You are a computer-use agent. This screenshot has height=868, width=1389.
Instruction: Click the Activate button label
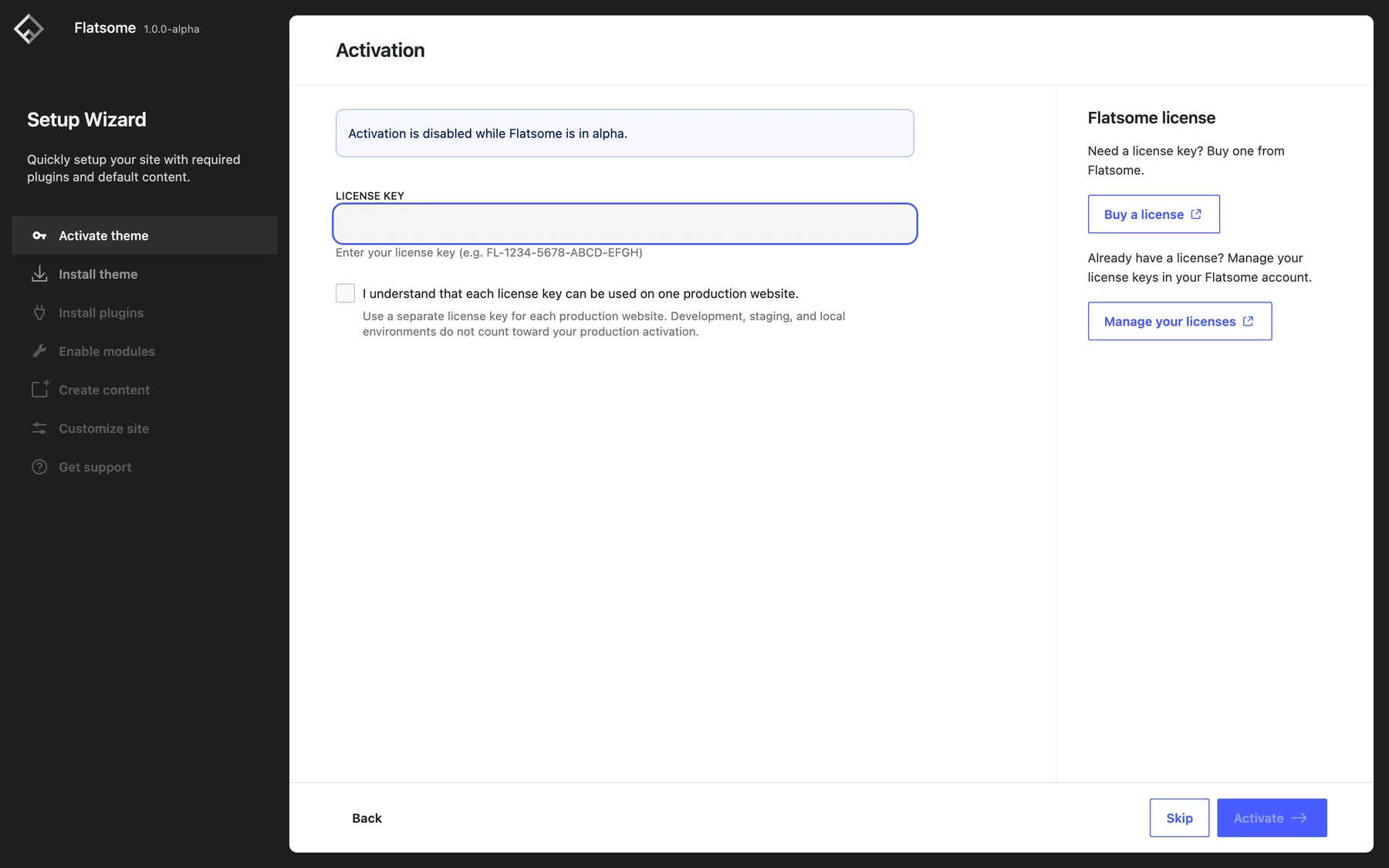[1259, 818]
